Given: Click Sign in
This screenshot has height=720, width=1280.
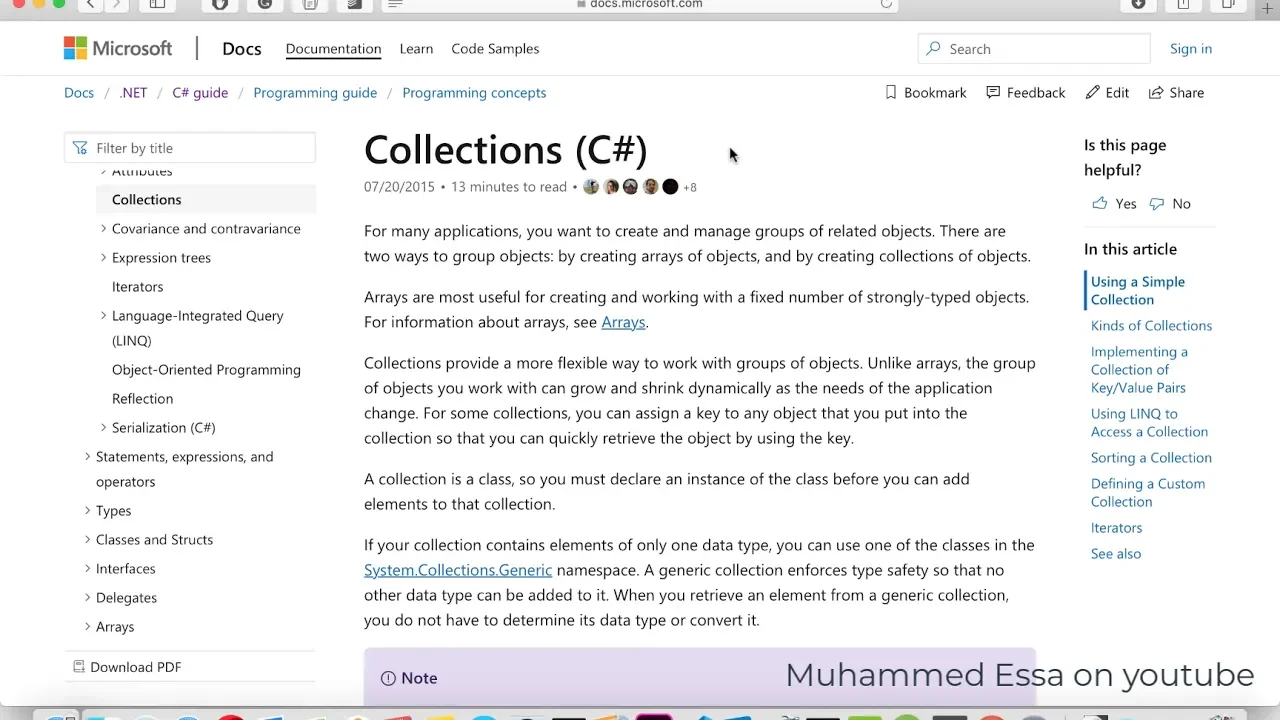Looking at the screenshot, I should click(1191, 48).
